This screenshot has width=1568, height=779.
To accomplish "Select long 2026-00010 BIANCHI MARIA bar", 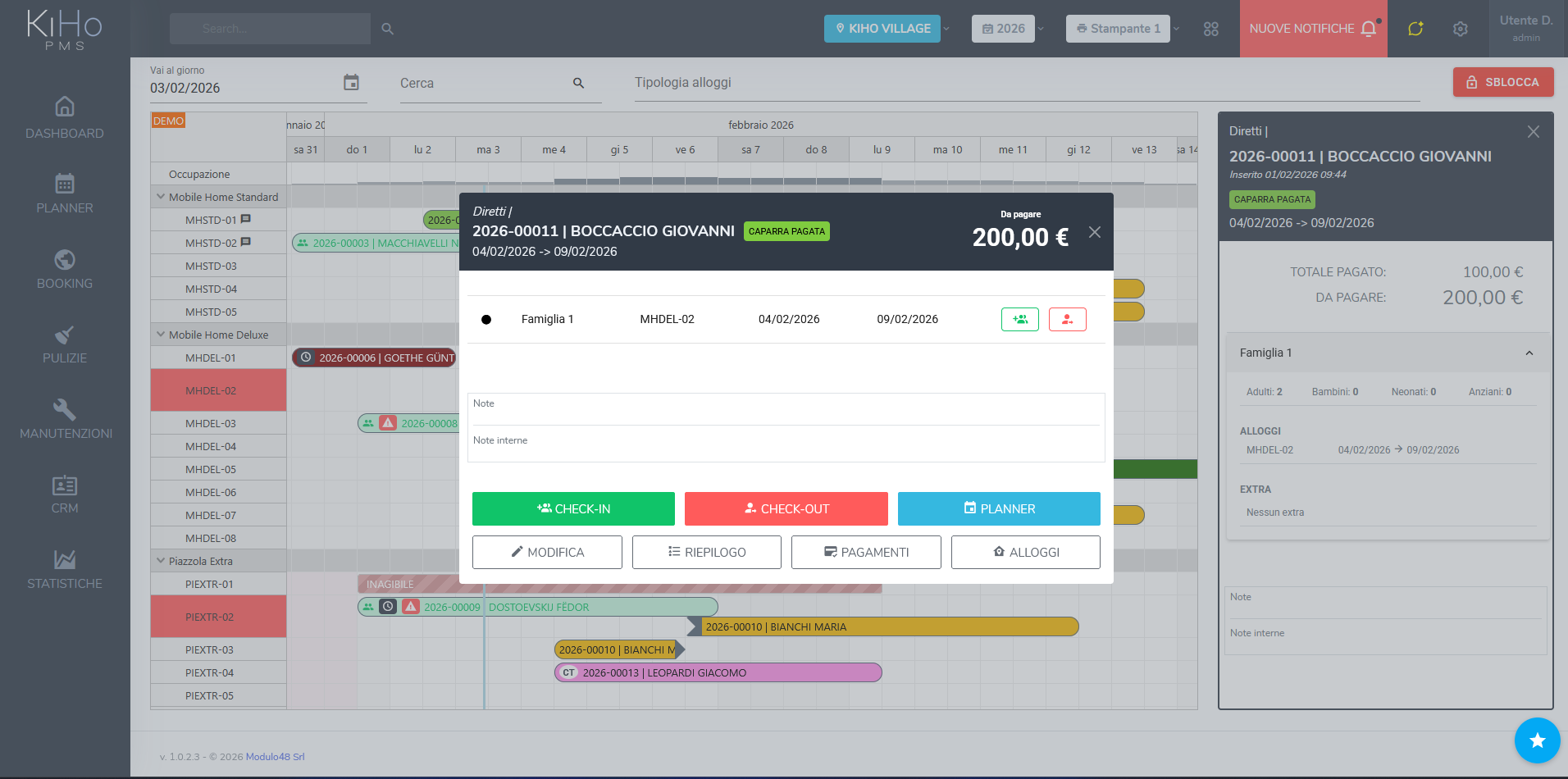I will click(x=882, y=626).
